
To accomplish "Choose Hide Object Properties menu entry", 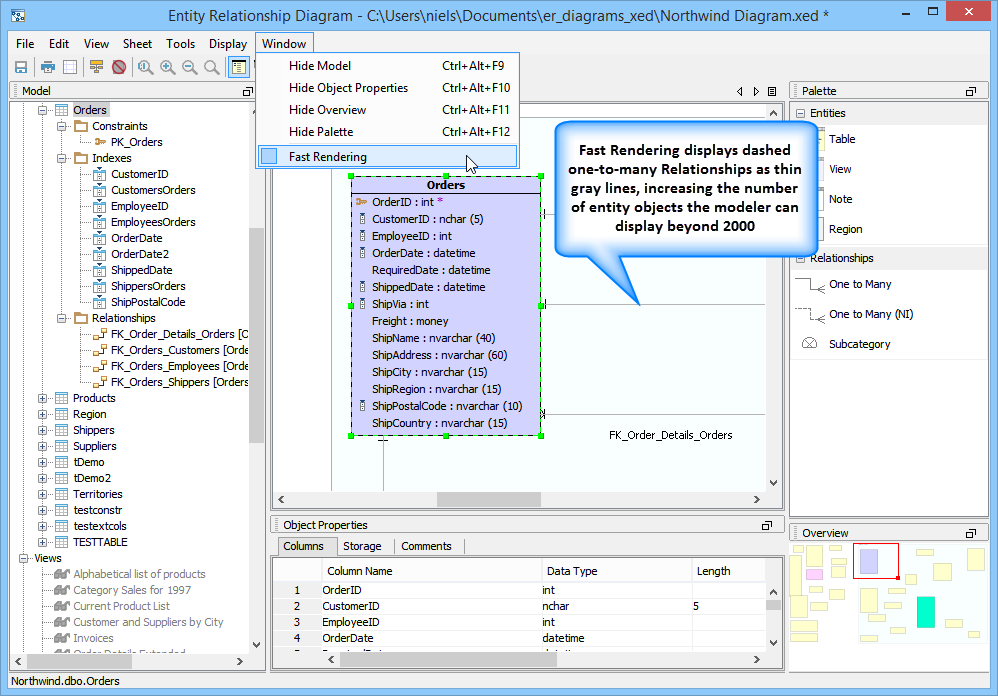I will tap(388, 88).
